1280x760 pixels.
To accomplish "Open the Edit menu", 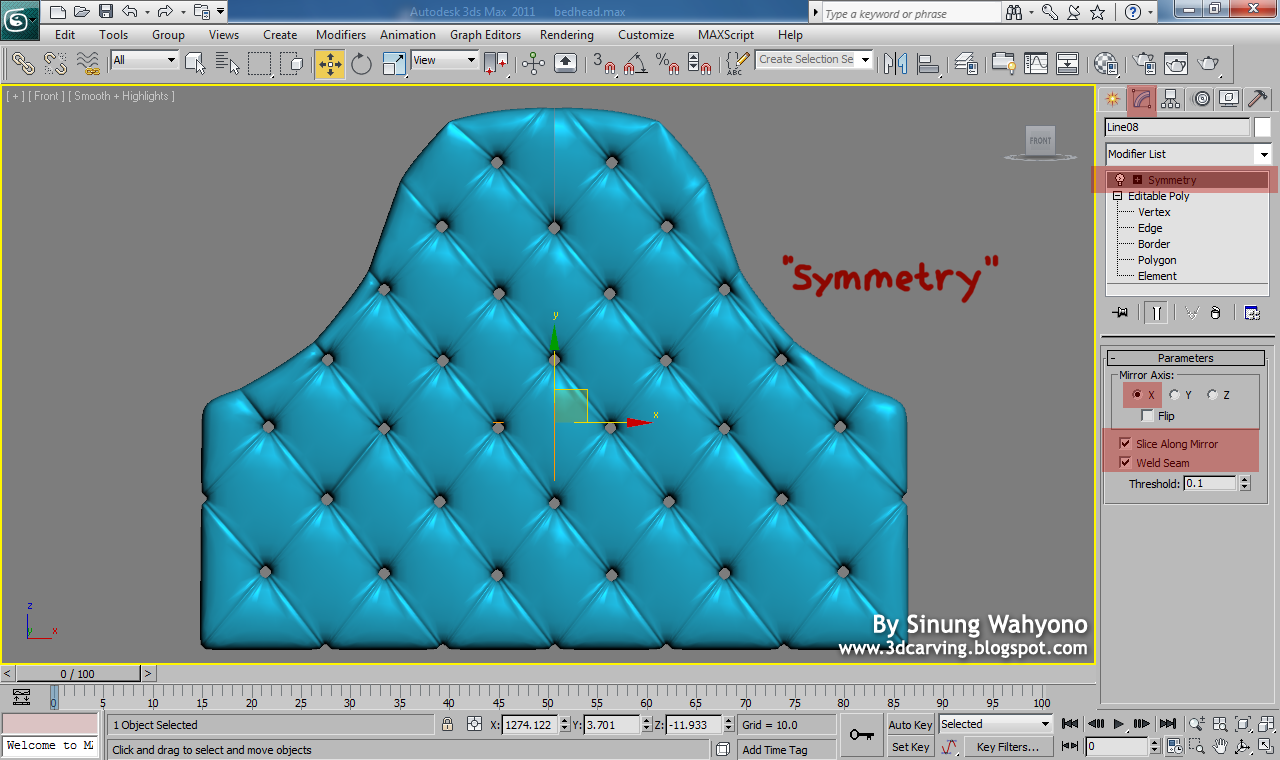I will coord(65,34).
